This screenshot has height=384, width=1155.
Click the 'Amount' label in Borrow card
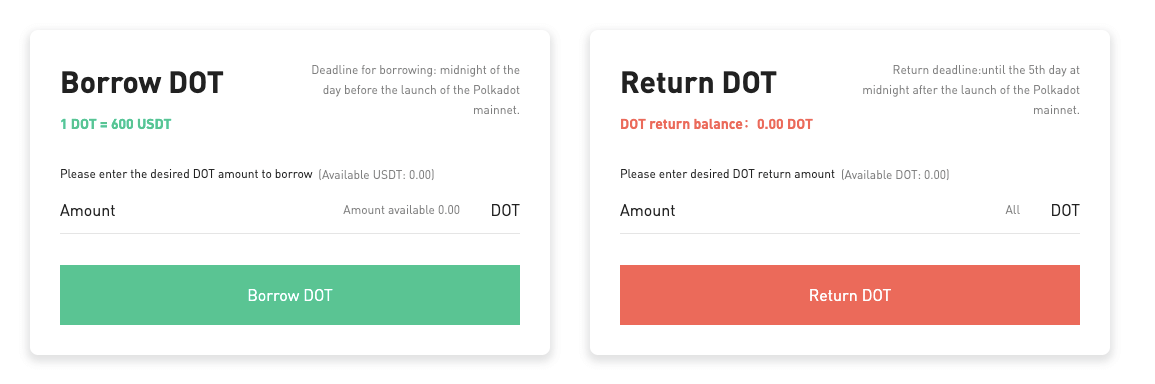[88, 210]
